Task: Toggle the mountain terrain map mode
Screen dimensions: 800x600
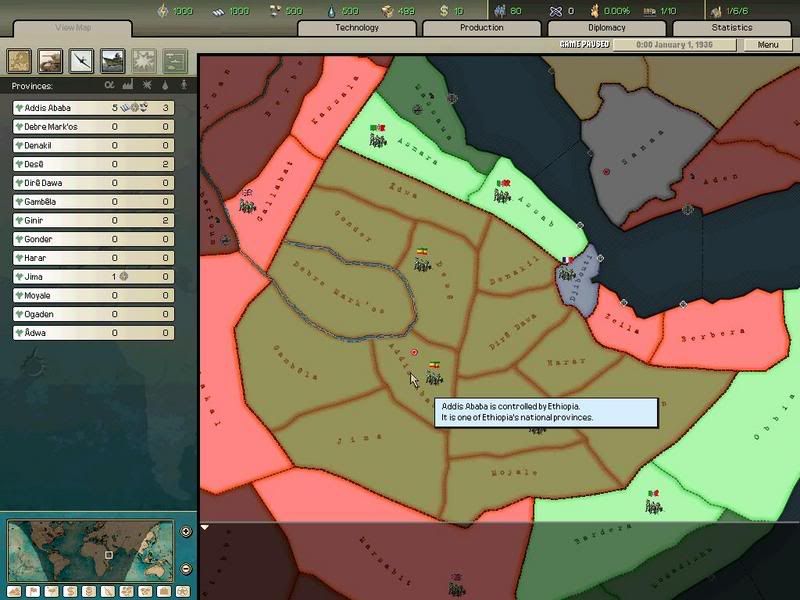Action: (x=14, y=591)
